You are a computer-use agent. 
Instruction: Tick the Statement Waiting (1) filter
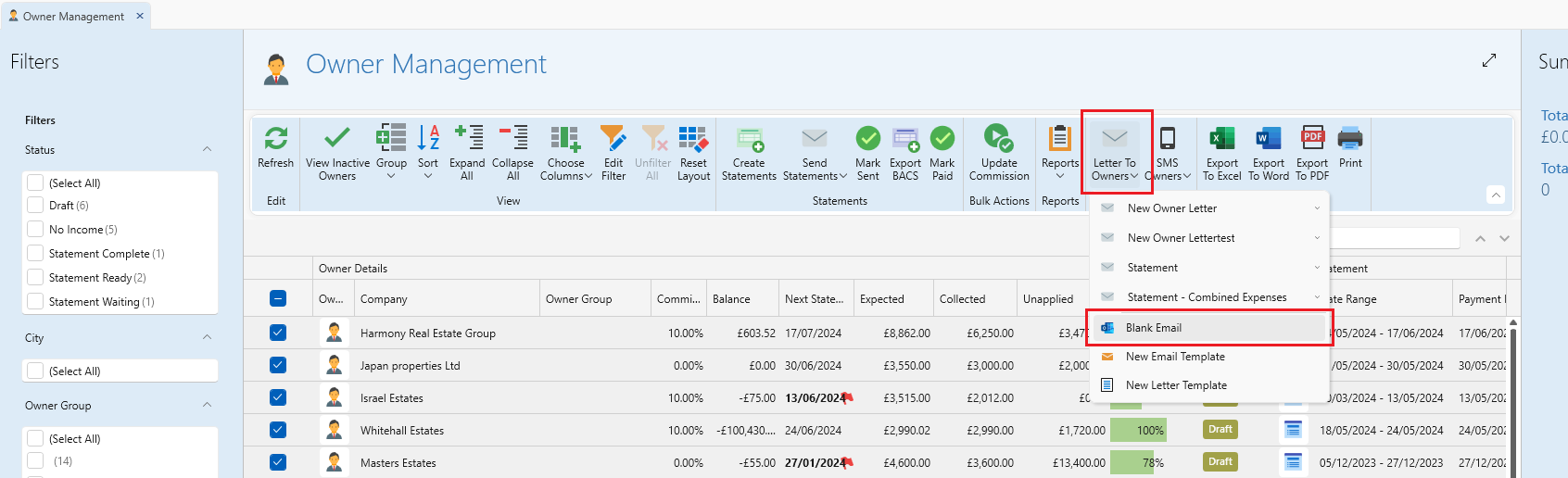click(x=35, y=301)
